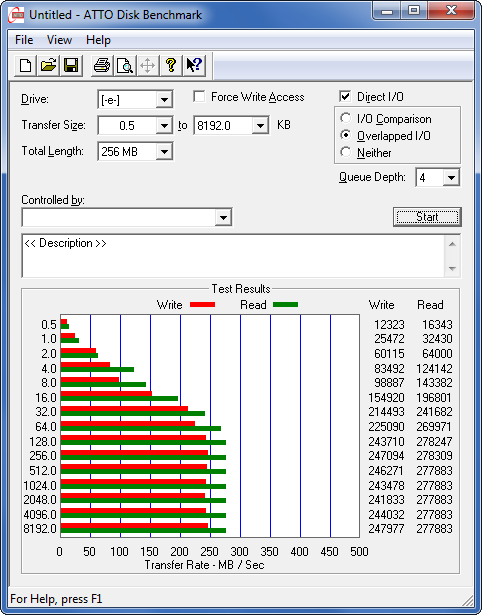Open the File menu
Screen dimensions: 482x615
click(24, 40)
